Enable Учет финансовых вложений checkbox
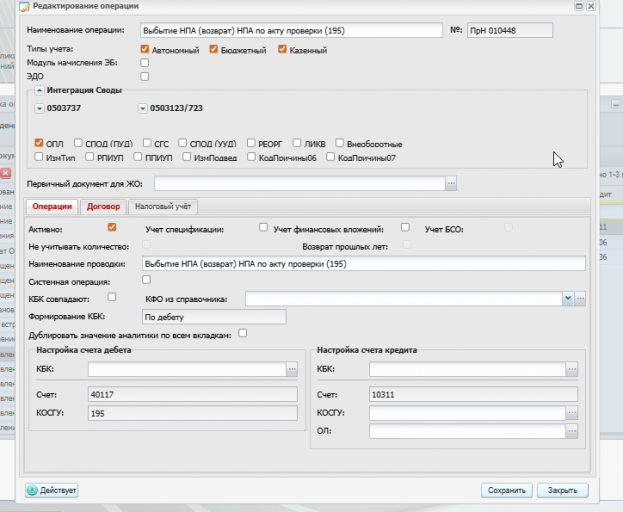Viewport: 623px width, 512px height. point(405,227)
